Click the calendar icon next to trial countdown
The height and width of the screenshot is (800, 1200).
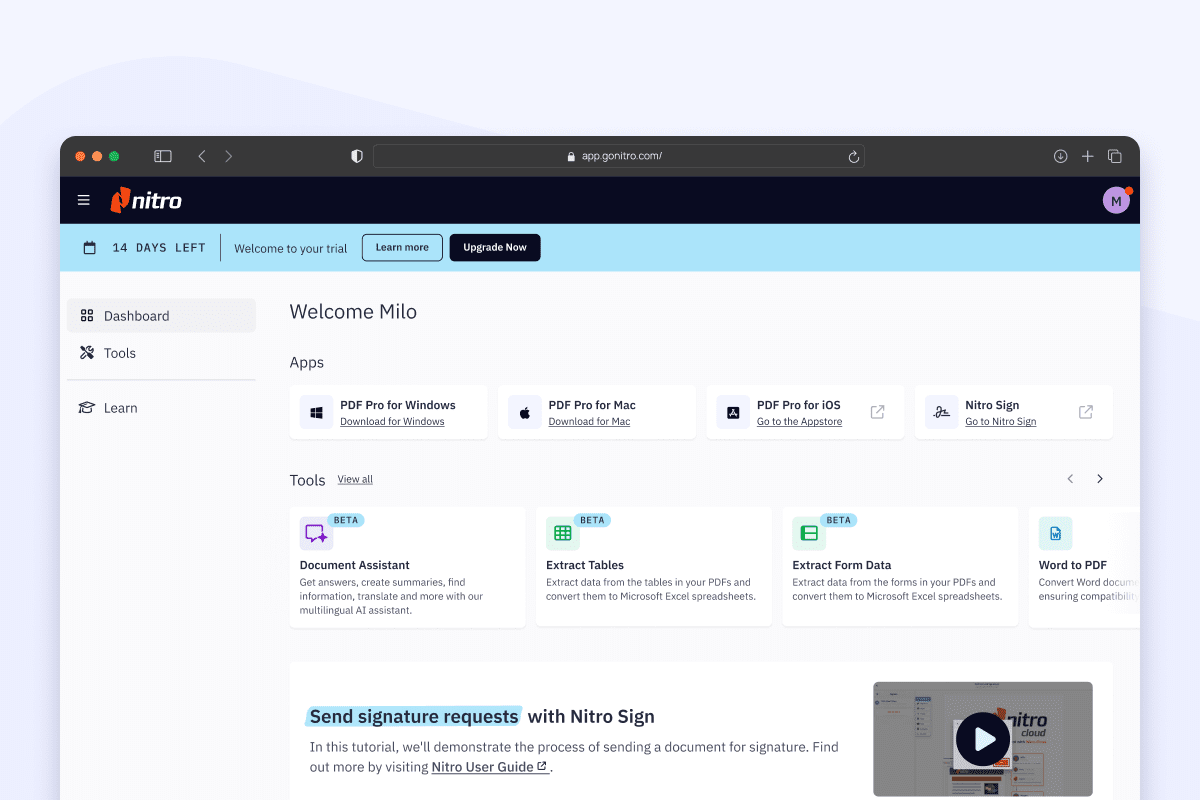89,247
